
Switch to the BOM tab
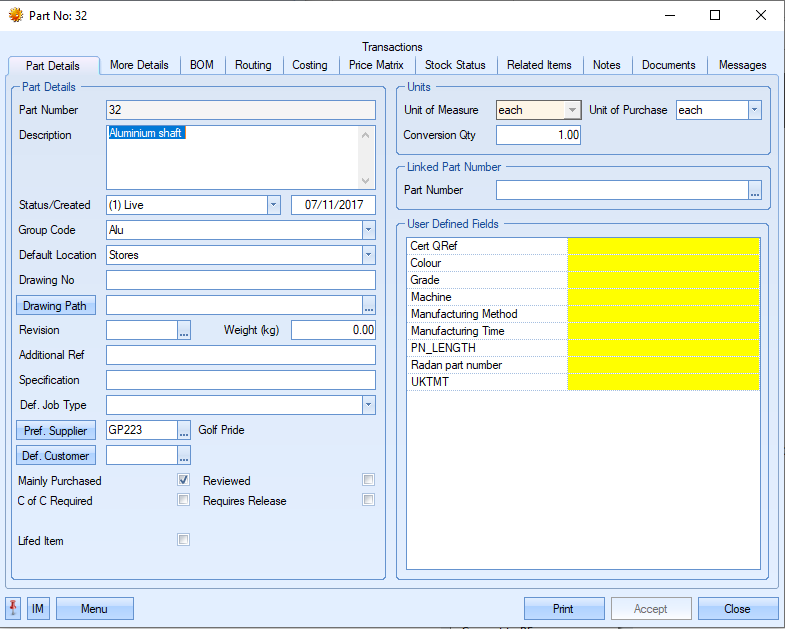tap(202, 65)
